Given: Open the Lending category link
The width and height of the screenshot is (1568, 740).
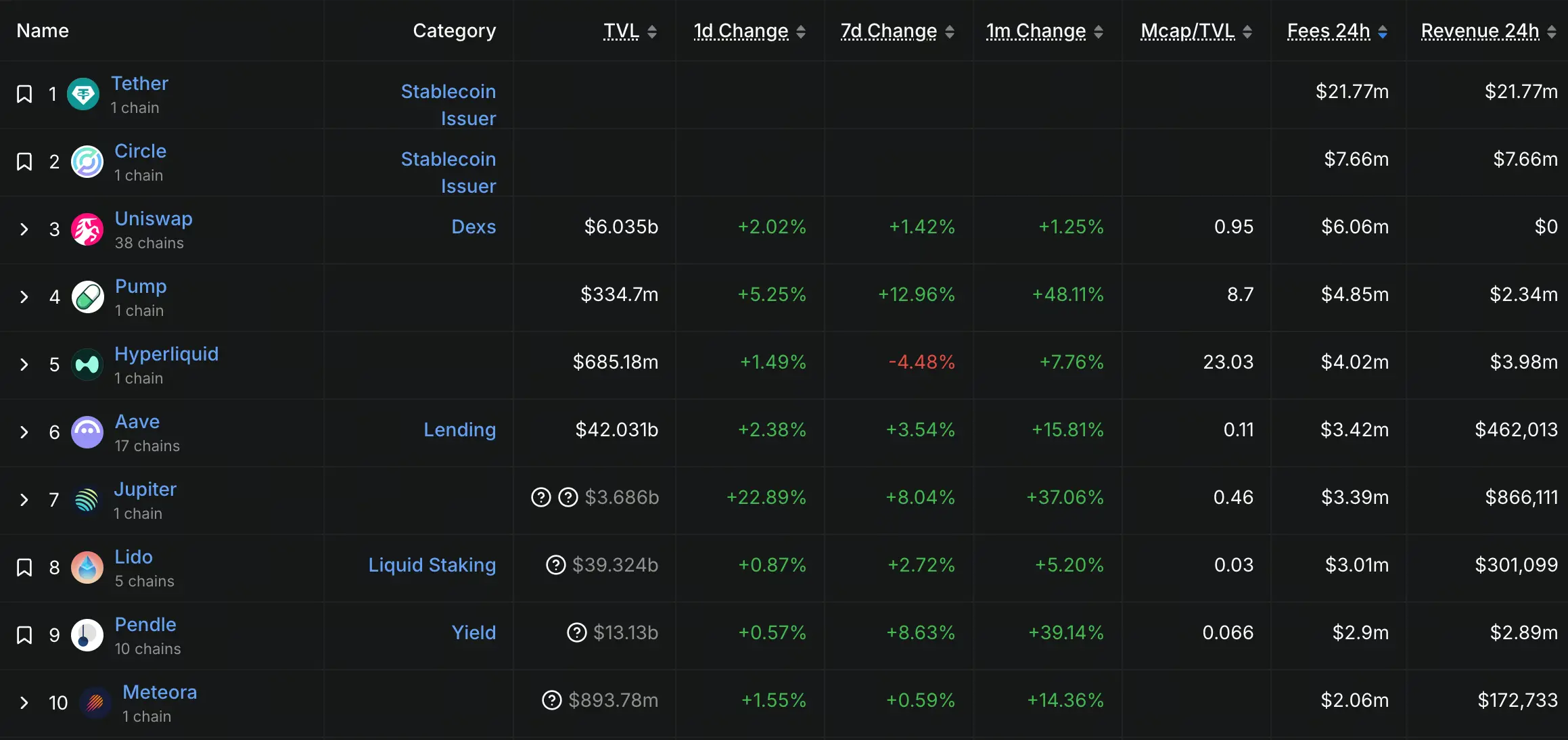Looking at the screenshot, I should (x=460, y=430).
